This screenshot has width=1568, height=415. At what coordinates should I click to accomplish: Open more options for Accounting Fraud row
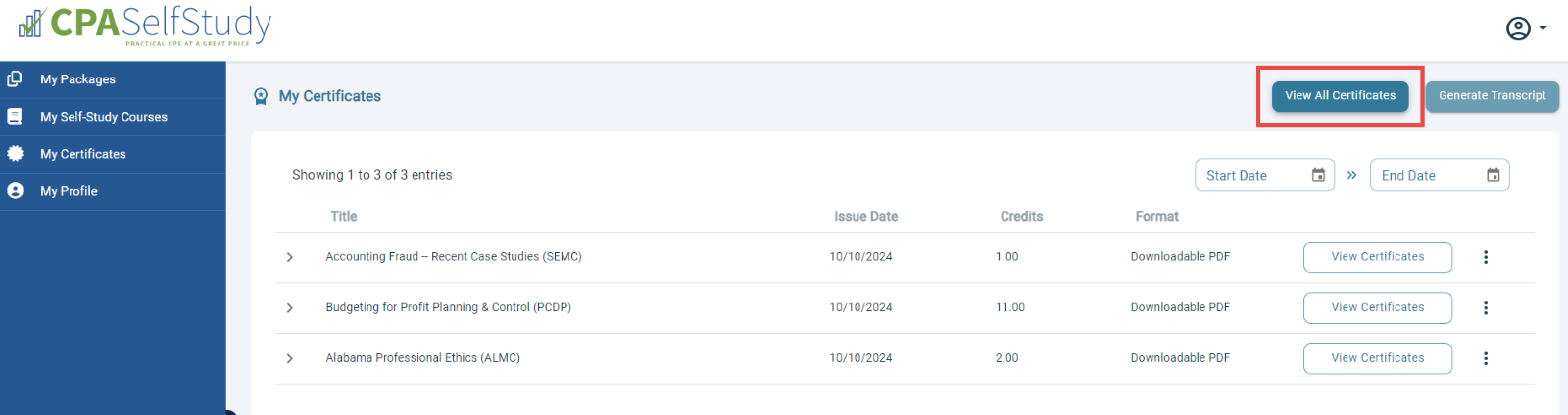coord(1486,257)
